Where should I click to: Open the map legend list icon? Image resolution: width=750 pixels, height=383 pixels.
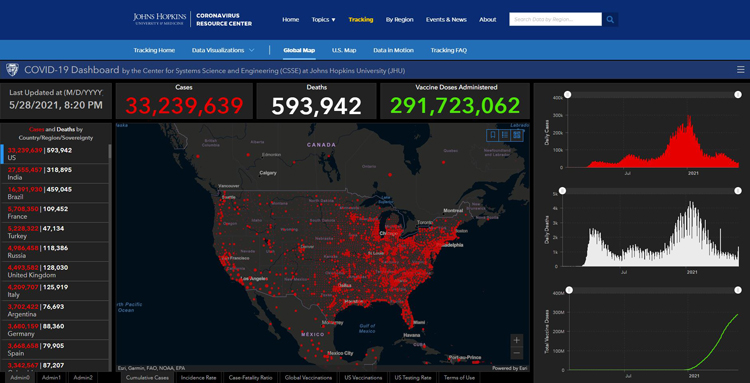point(505,135)
